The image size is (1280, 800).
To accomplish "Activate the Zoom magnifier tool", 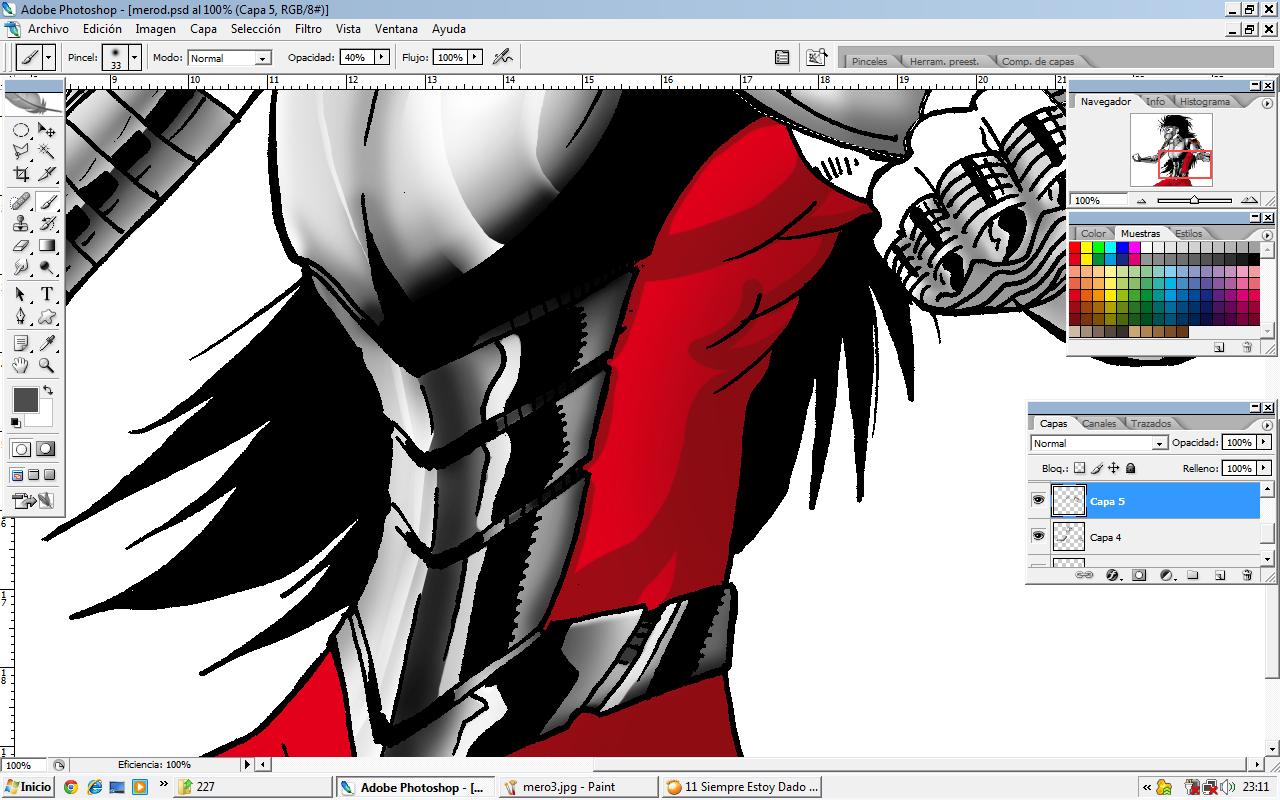I will click(x=47, y=365).
